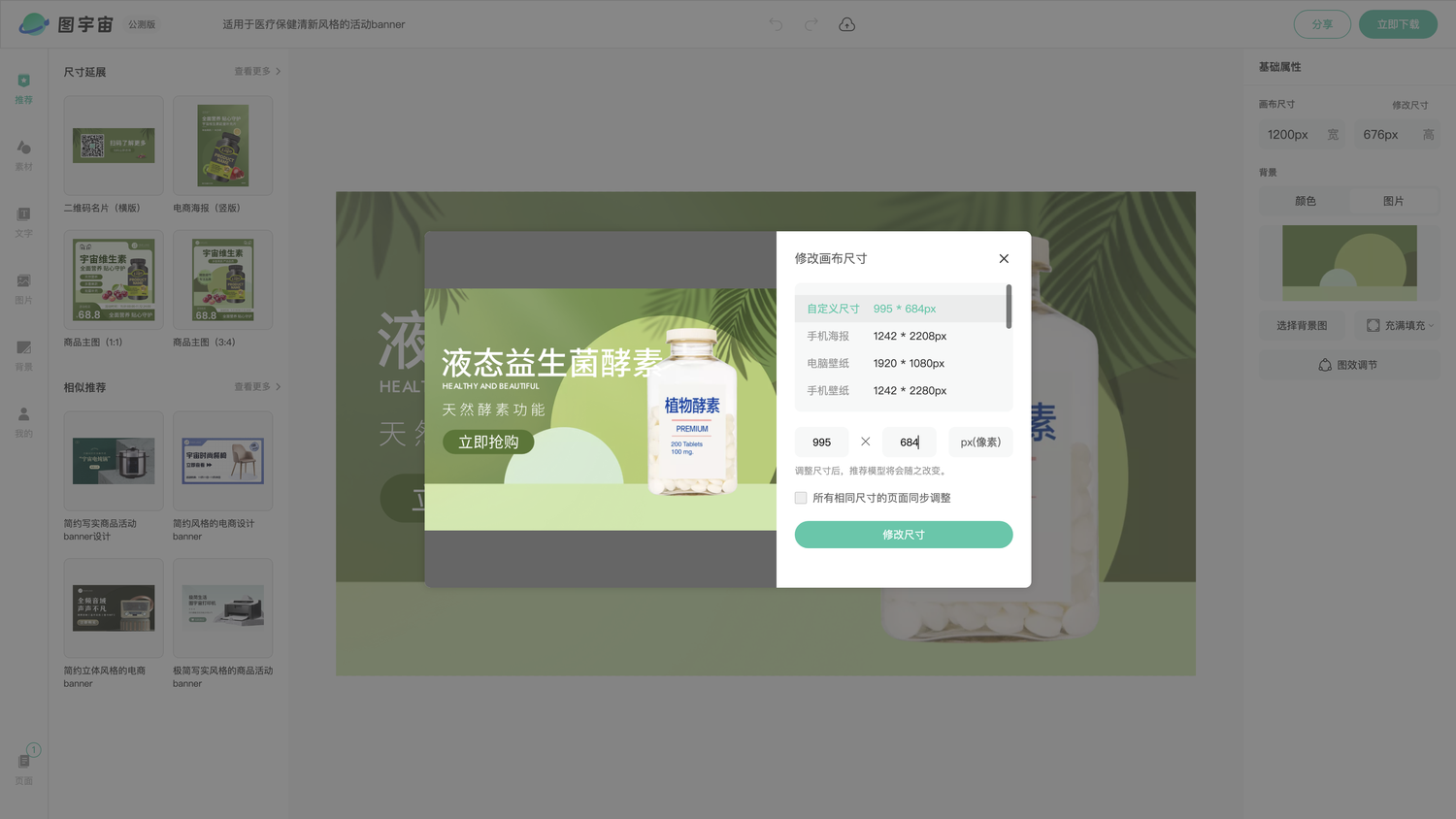Open the 素材 sidebar panel

[x=24, y=155]
